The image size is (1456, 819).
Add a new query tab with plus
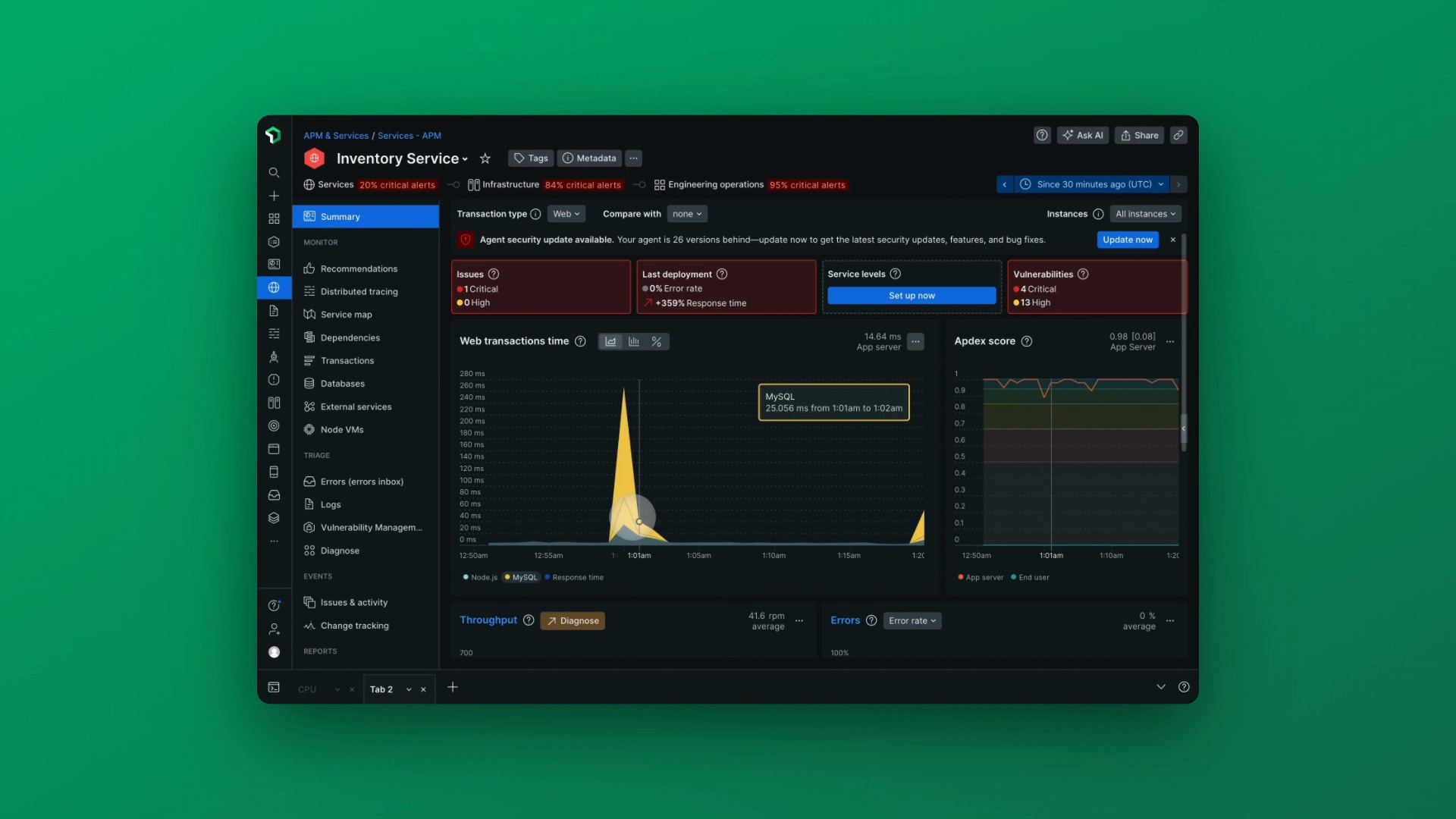453,687
